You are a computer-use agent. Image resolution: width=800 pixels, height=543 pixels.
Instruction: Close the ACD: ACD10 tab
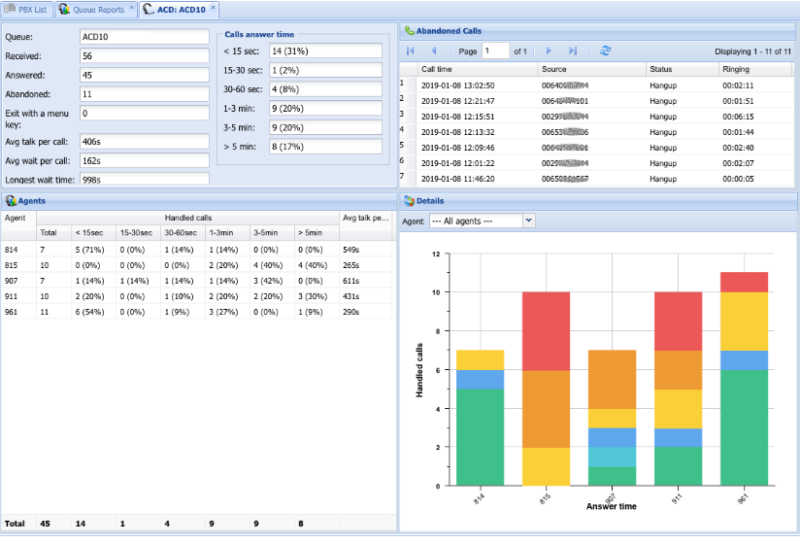[212, 8]
